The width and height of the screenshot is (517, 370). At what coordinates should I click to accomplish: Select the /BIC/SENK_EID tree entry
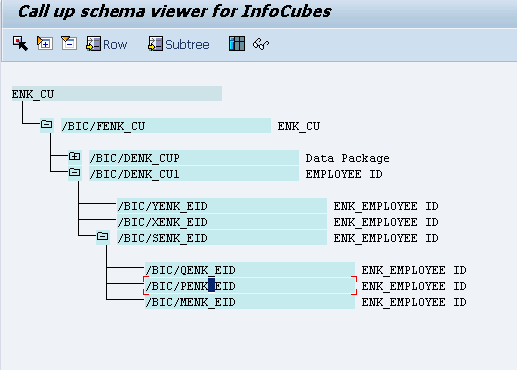pyautogui.click(x=222, y=238)
